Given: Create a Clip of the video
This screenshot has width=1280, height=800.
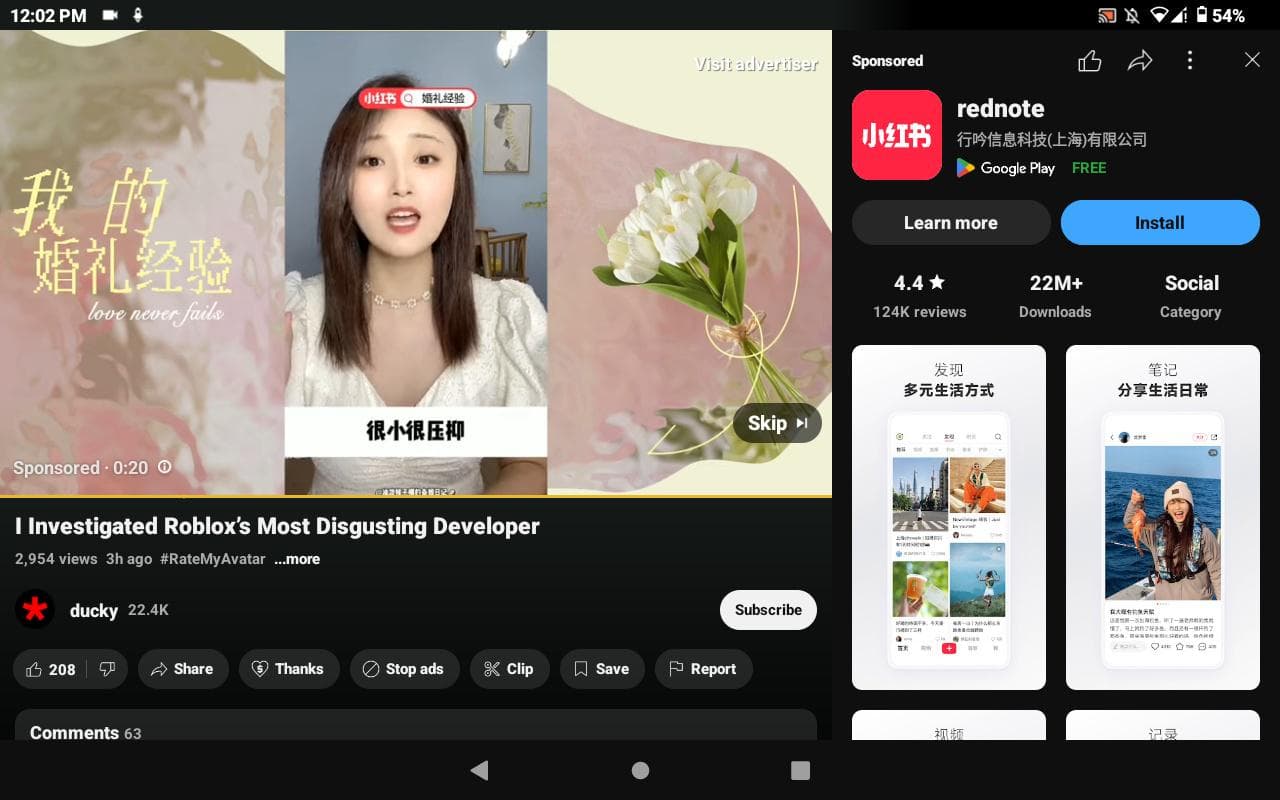Looking at the screenshot, I should pos(510,669).
